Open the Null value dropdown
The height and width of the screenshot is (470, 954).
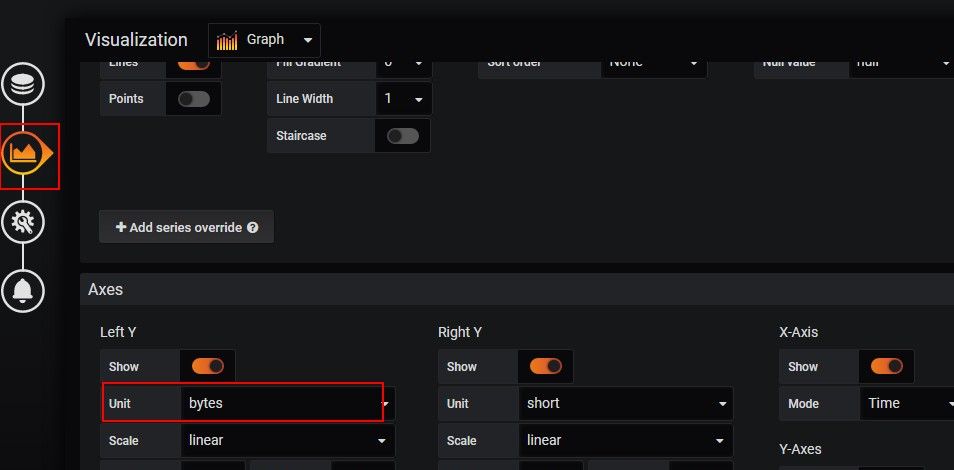tap(901, 67)
